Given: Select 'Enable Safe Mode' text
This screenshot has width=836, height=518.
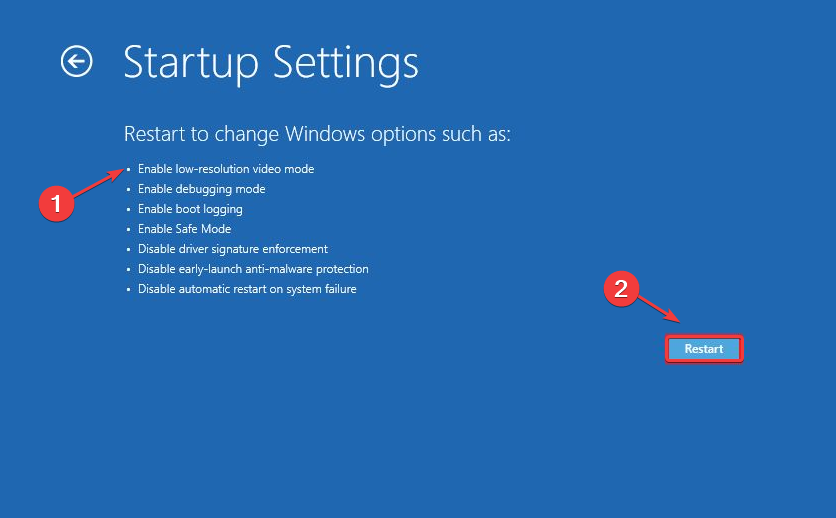Looking at the screenshot, I should [184, 229].
